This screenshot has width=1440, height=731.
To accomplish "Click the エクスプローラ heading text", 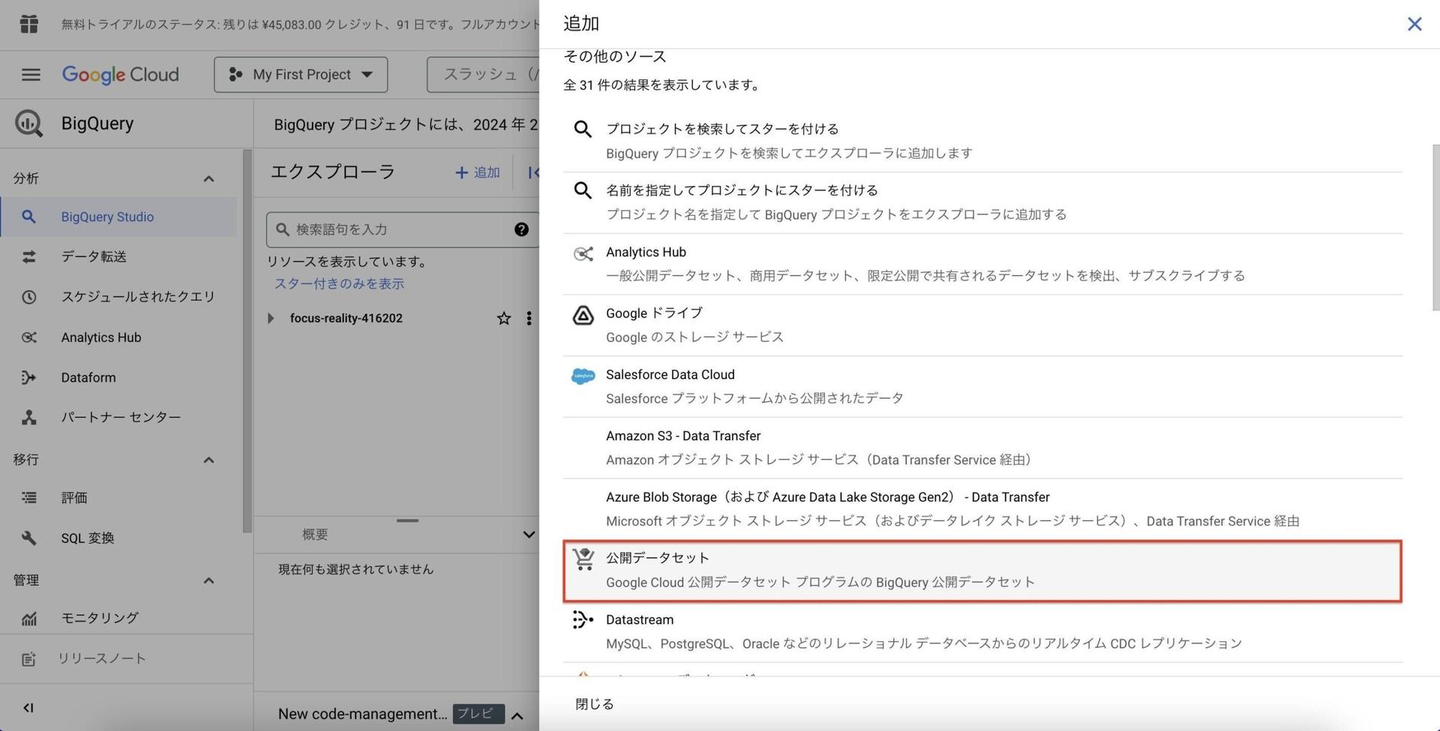I will 333,172.
